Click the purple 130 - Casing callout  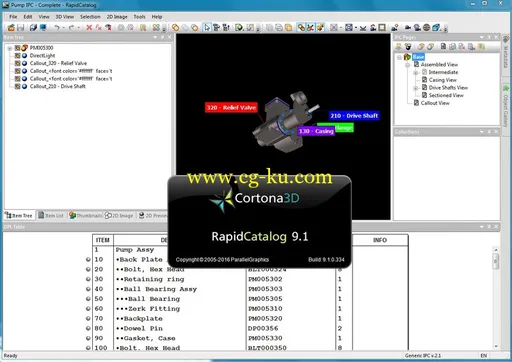[x=316, y=131]
